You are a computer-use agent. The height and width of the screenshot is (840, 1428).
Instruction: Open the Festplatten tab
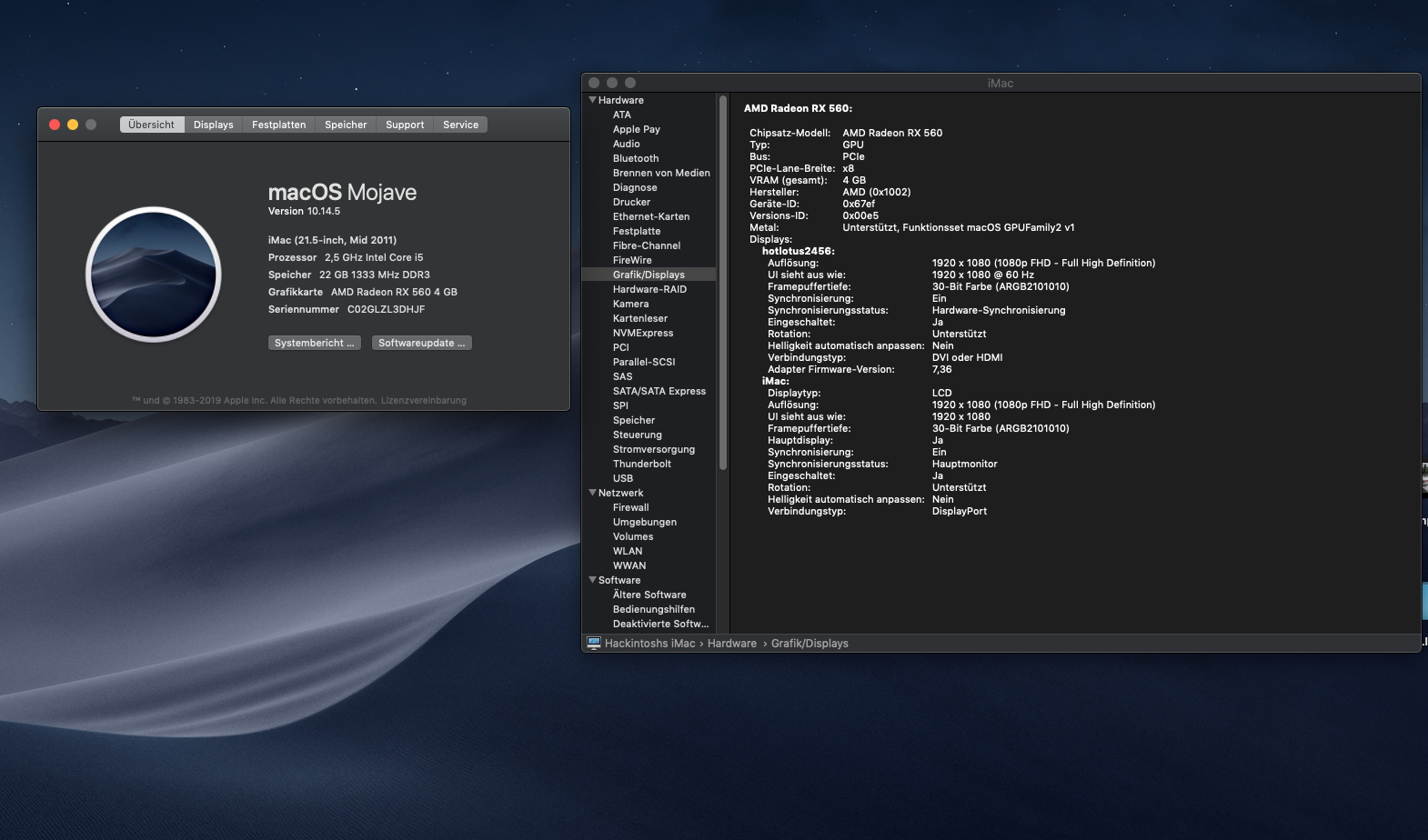pyautogui.click(x=279, y=125)
